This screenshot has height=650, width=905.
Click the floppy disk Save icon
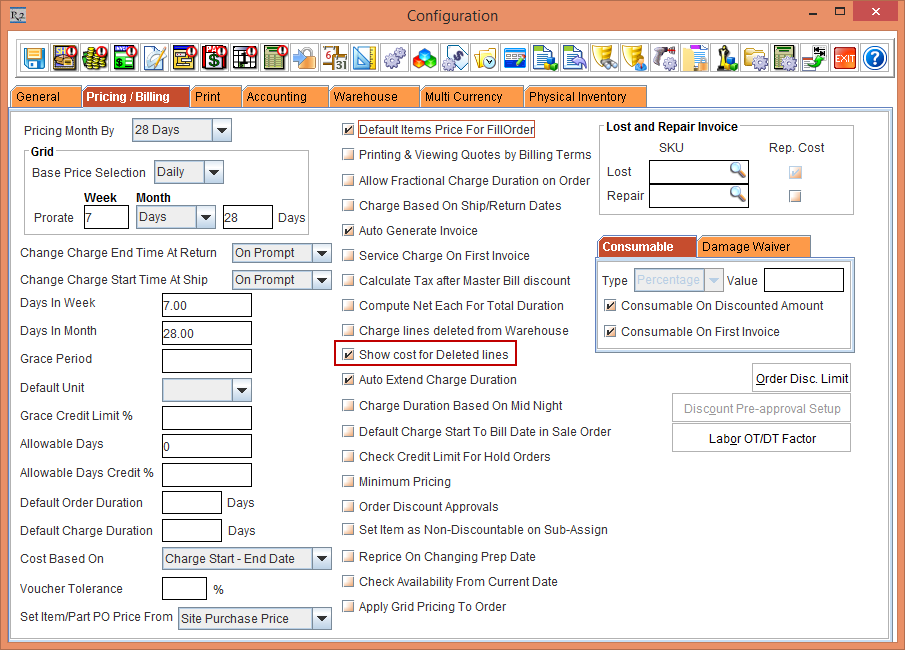coord(35,57)
